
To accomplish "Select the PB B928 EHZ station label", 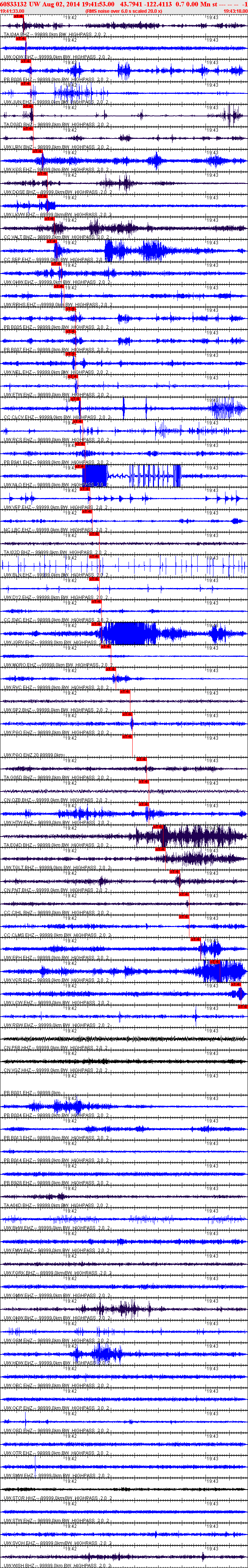I will (x=57, y=1183).
